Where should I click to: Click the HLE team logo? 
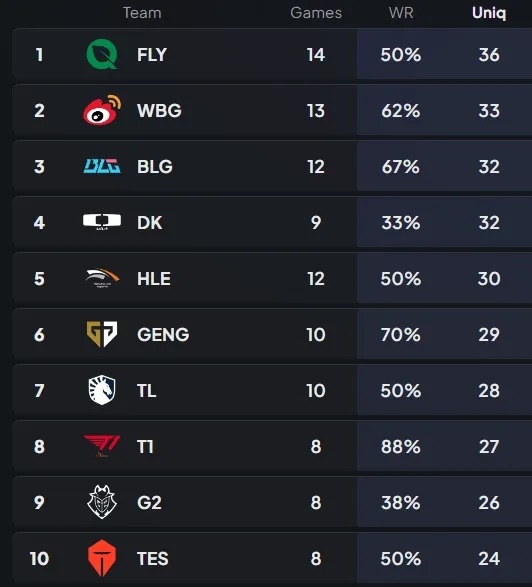[102, 278]
